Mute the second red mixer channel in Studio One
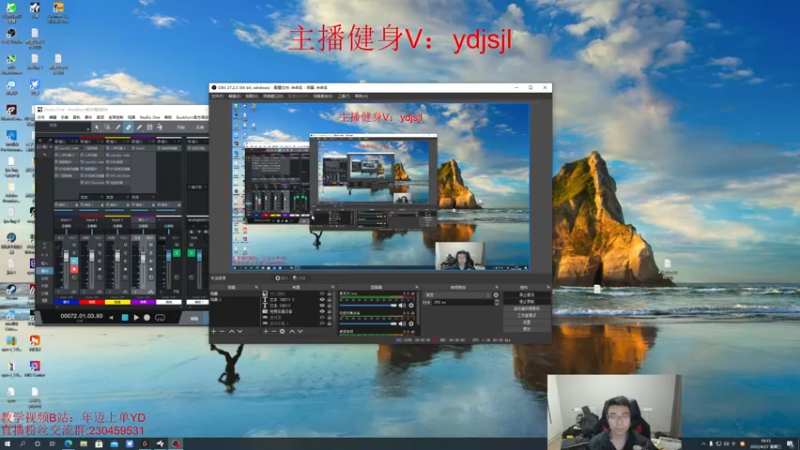 pos(99,245)
